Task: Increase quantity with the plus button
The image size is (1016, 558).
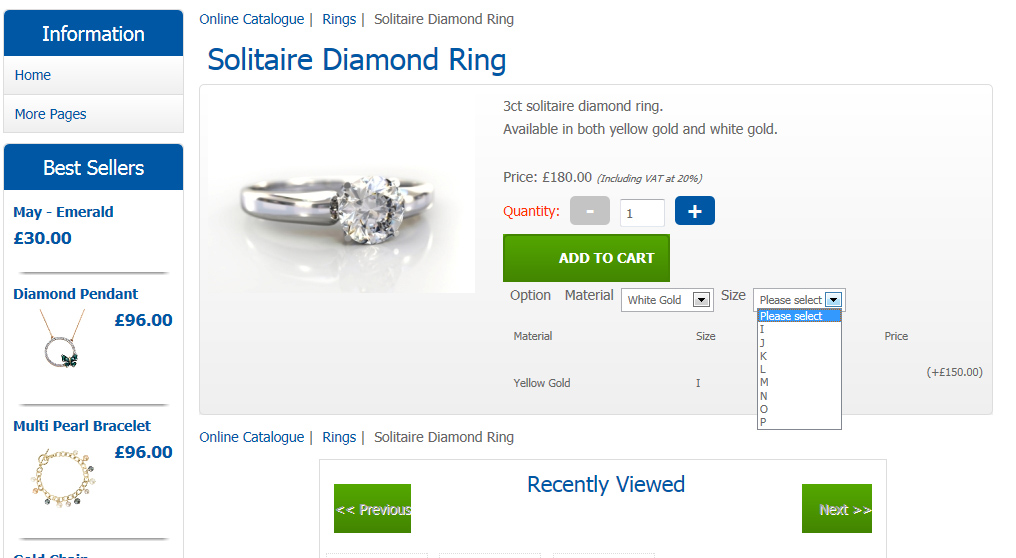Action: [694, 211]
